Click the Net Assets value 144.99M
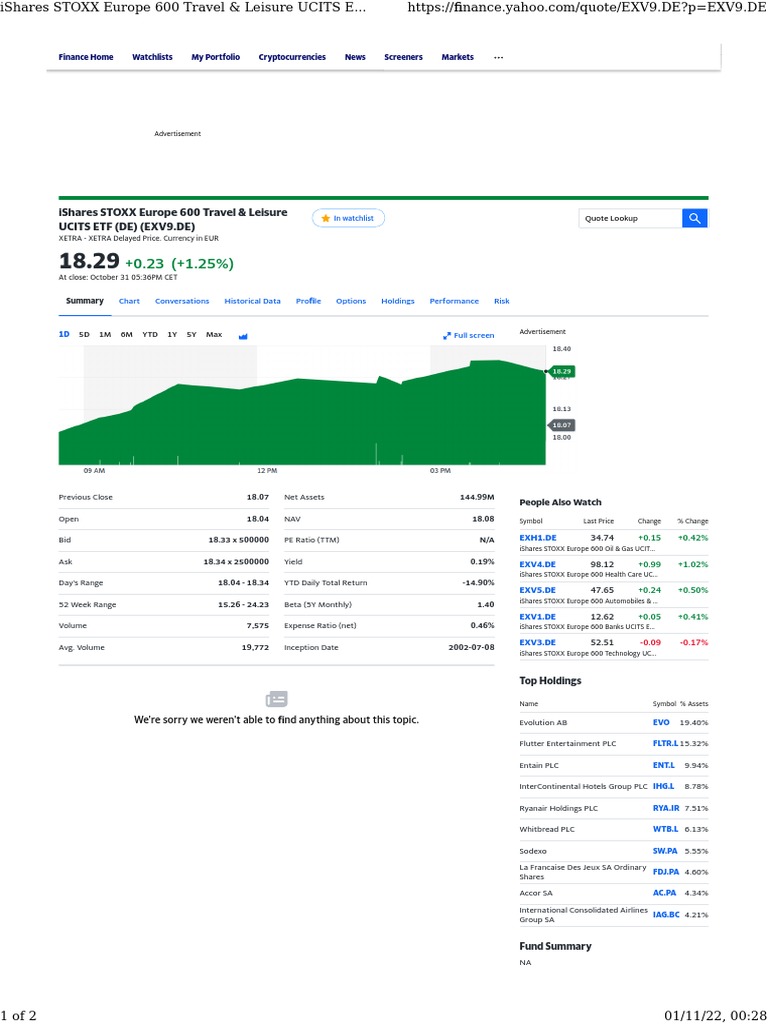 (477, 497)
